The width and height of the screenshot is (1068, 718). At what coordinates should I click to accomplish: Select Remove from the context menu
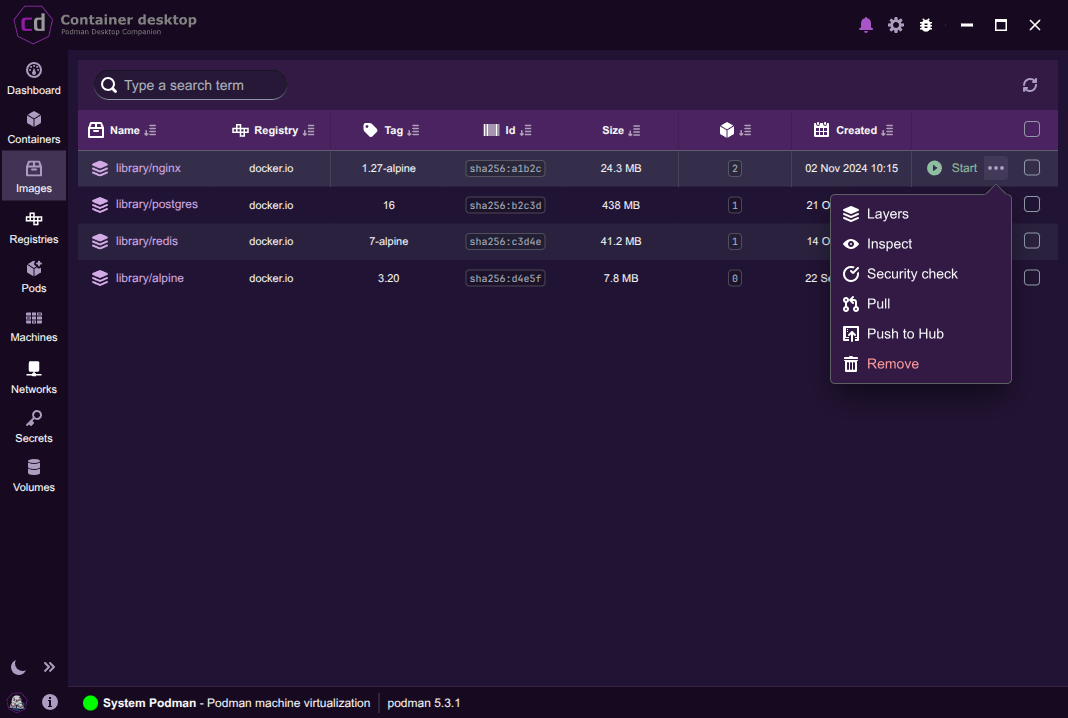(921, 364)
